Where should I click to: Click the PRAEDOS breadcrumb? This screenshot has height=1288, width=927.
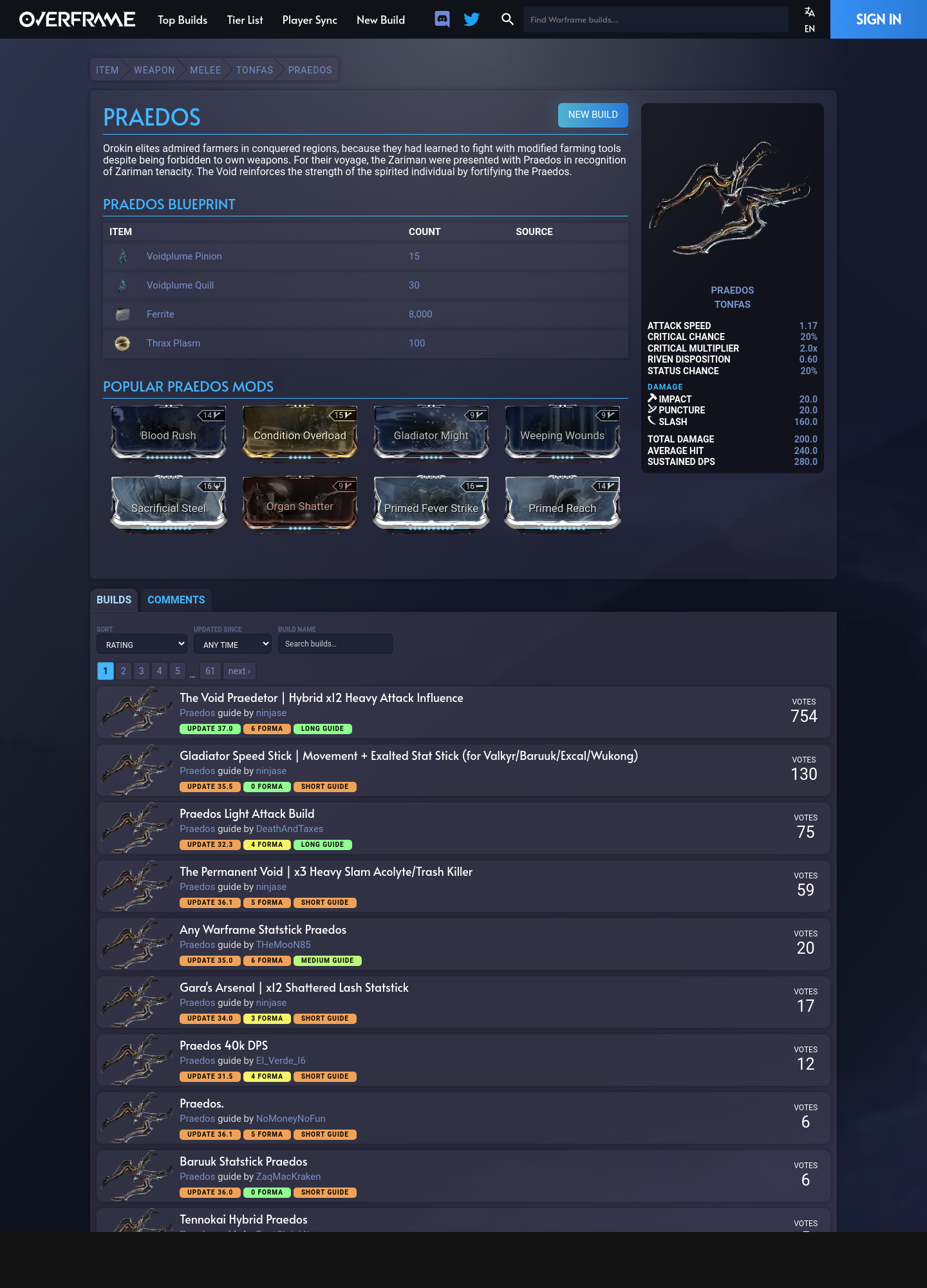310,70
